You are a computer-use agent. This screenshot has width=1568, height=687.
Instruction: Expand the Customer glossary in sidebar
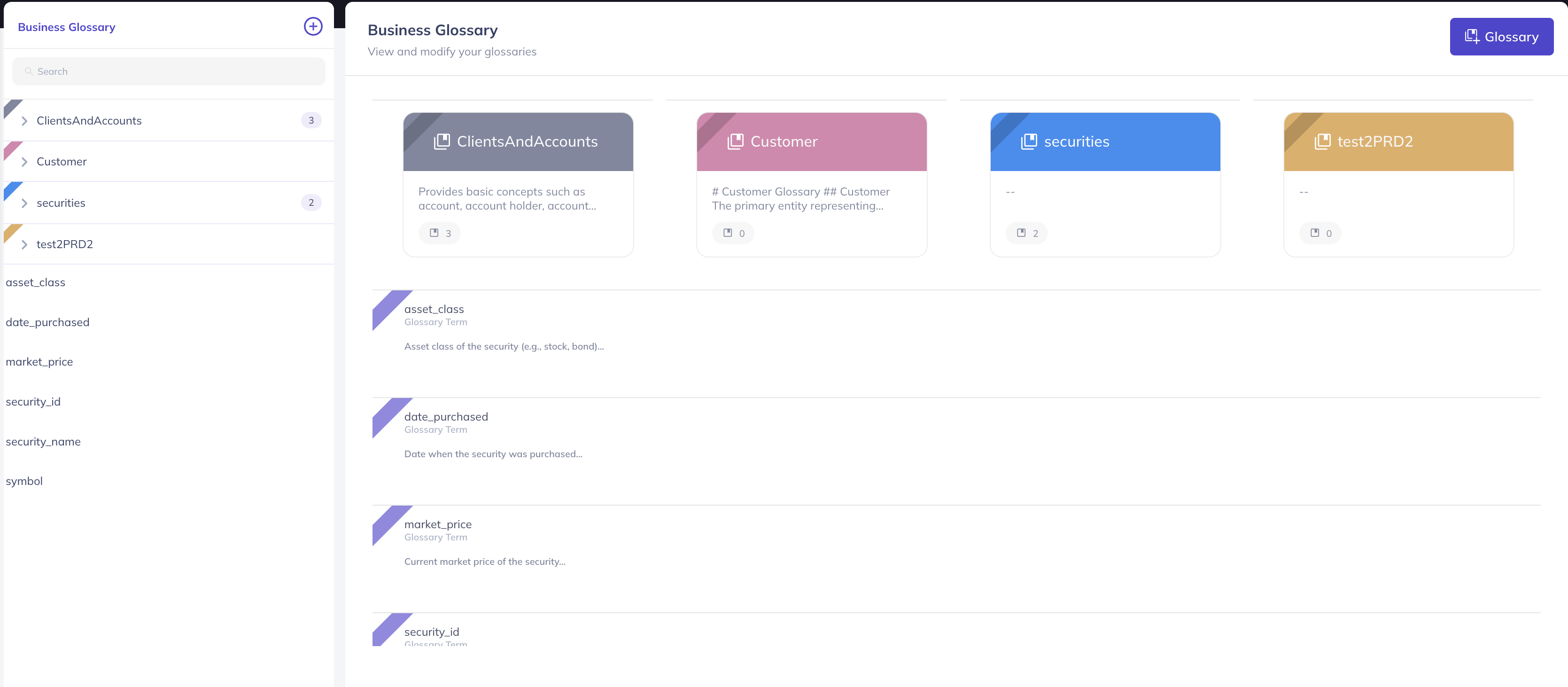24,162
